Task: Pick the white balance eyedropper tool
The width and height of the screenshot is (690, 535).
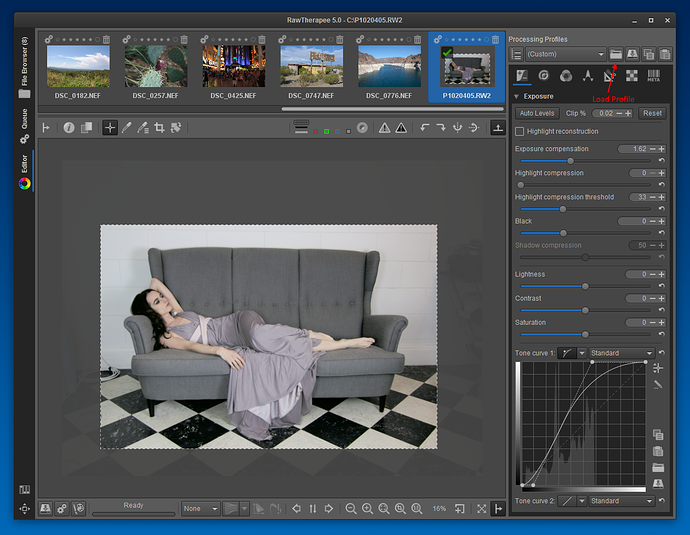Action: [127, 128]
